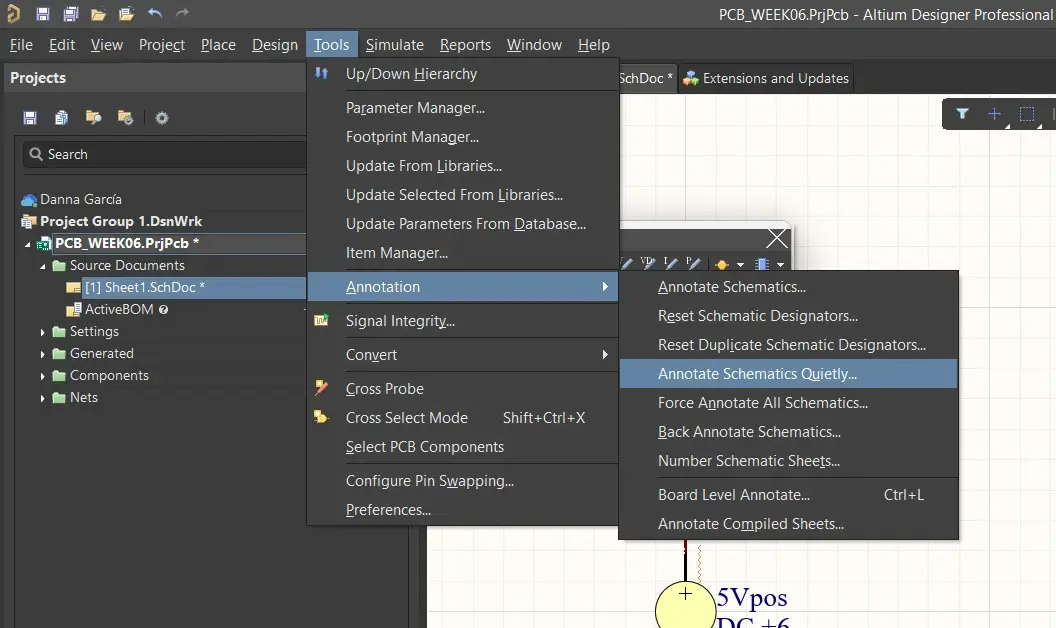Click the P power probe icon
Screen dimensions: 1056x628
[693, 263]
